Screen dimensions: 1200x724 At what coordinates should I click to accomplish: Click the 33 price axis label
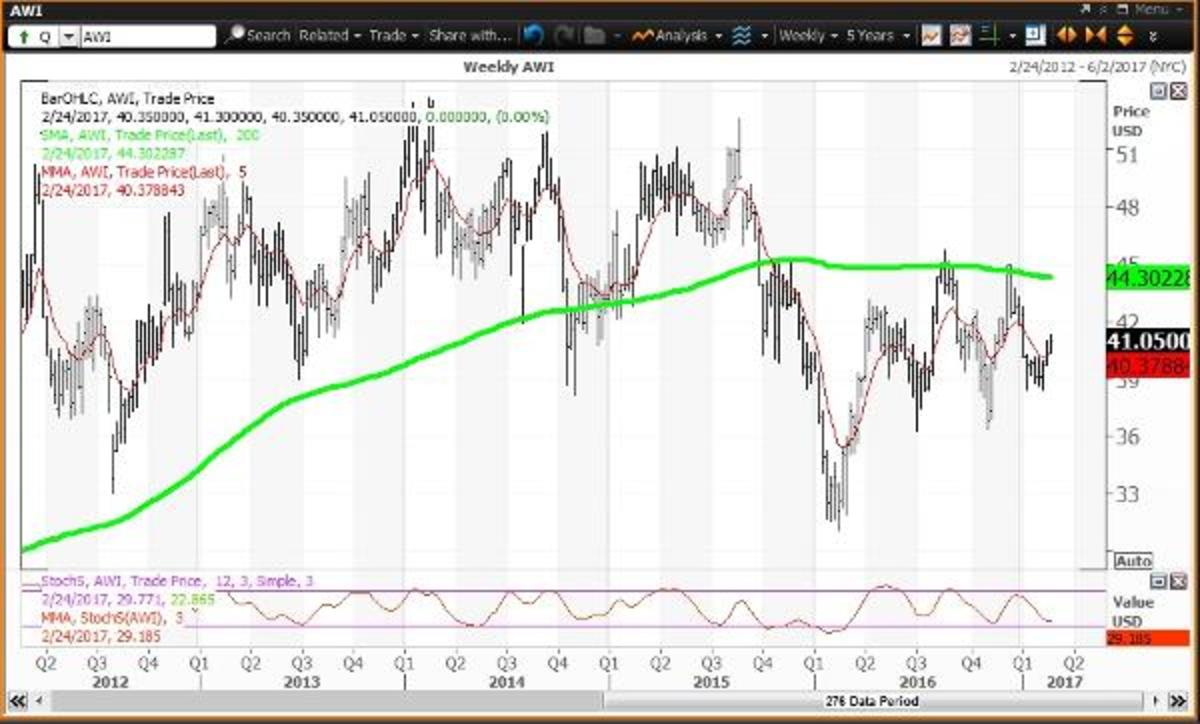pyautogui.click(x=1127, y=493)
